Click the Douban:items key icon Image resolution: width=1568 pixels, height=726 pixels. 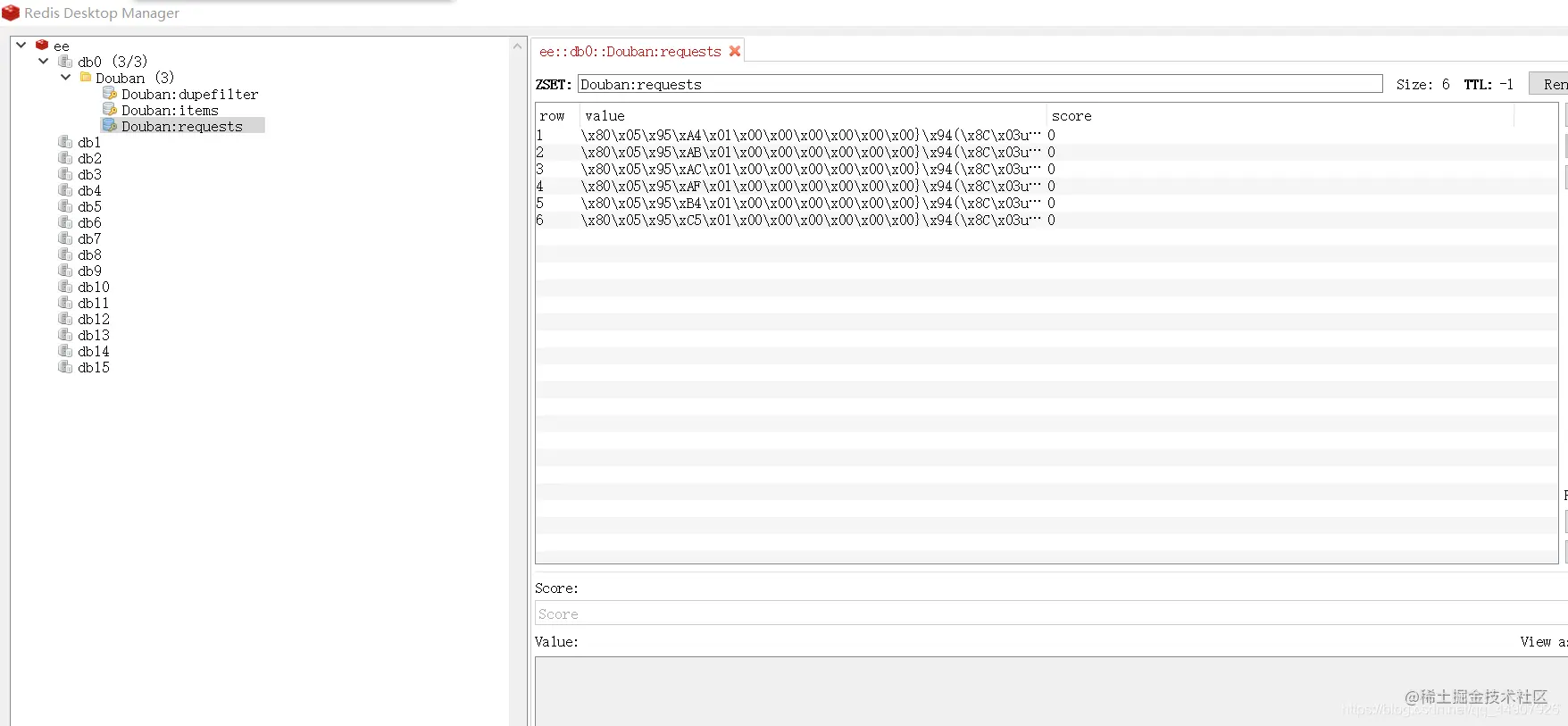point(110,109)
